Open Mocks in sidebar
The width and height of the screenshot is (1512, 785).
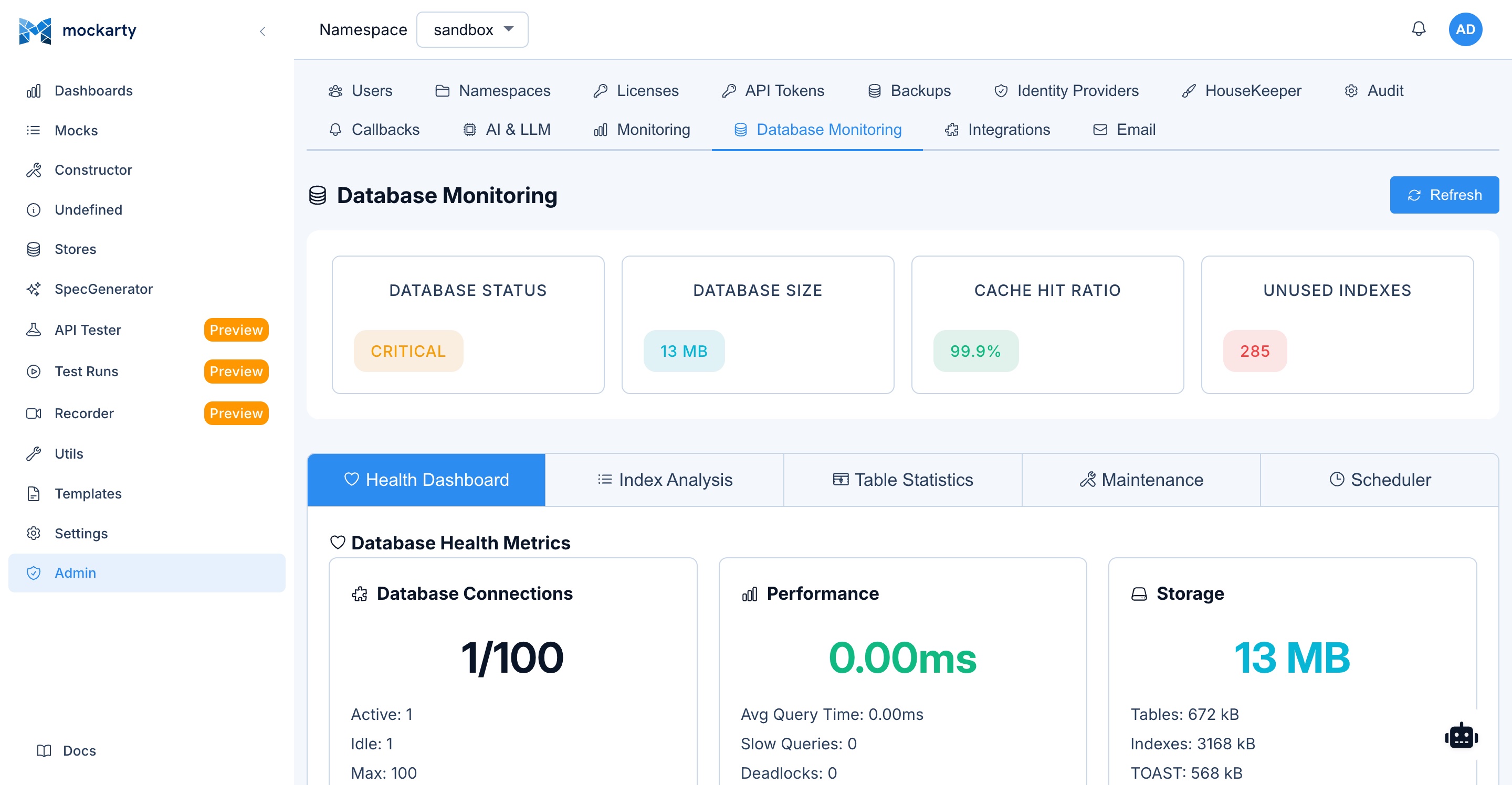pos(146,130)
